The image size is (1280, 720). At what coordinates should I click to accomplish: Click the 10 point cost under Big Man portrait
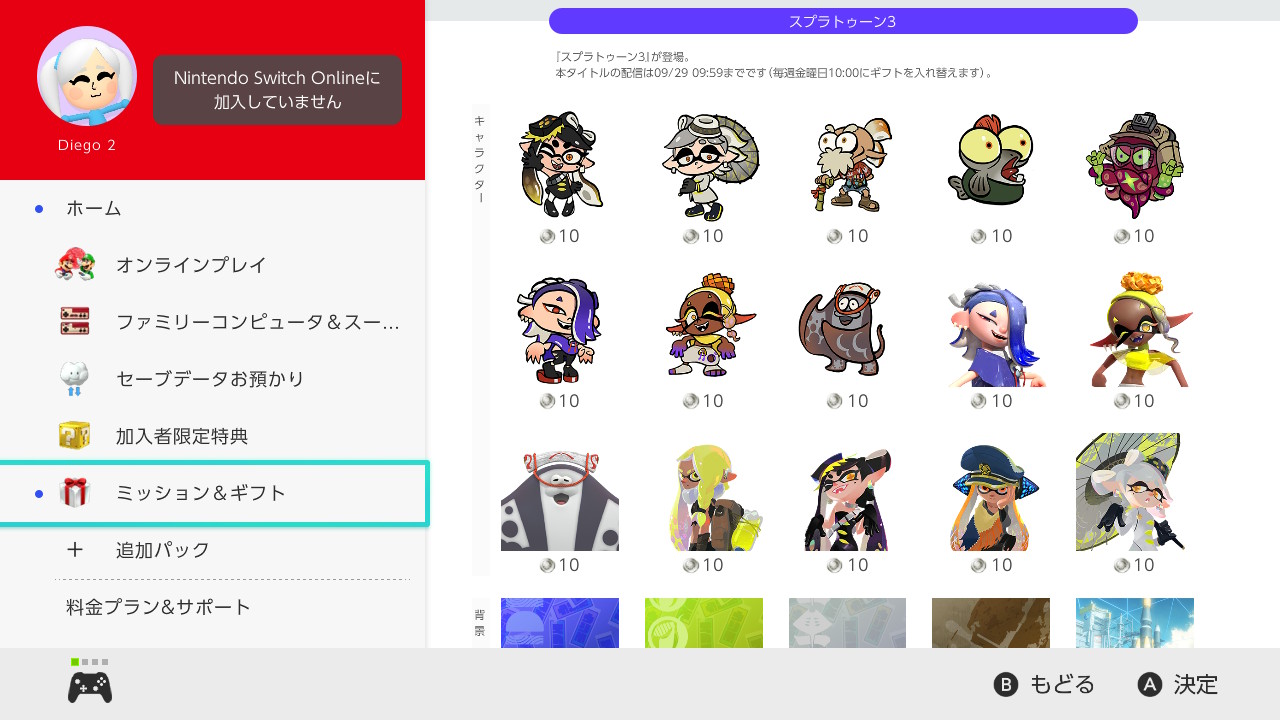(560, 565)
